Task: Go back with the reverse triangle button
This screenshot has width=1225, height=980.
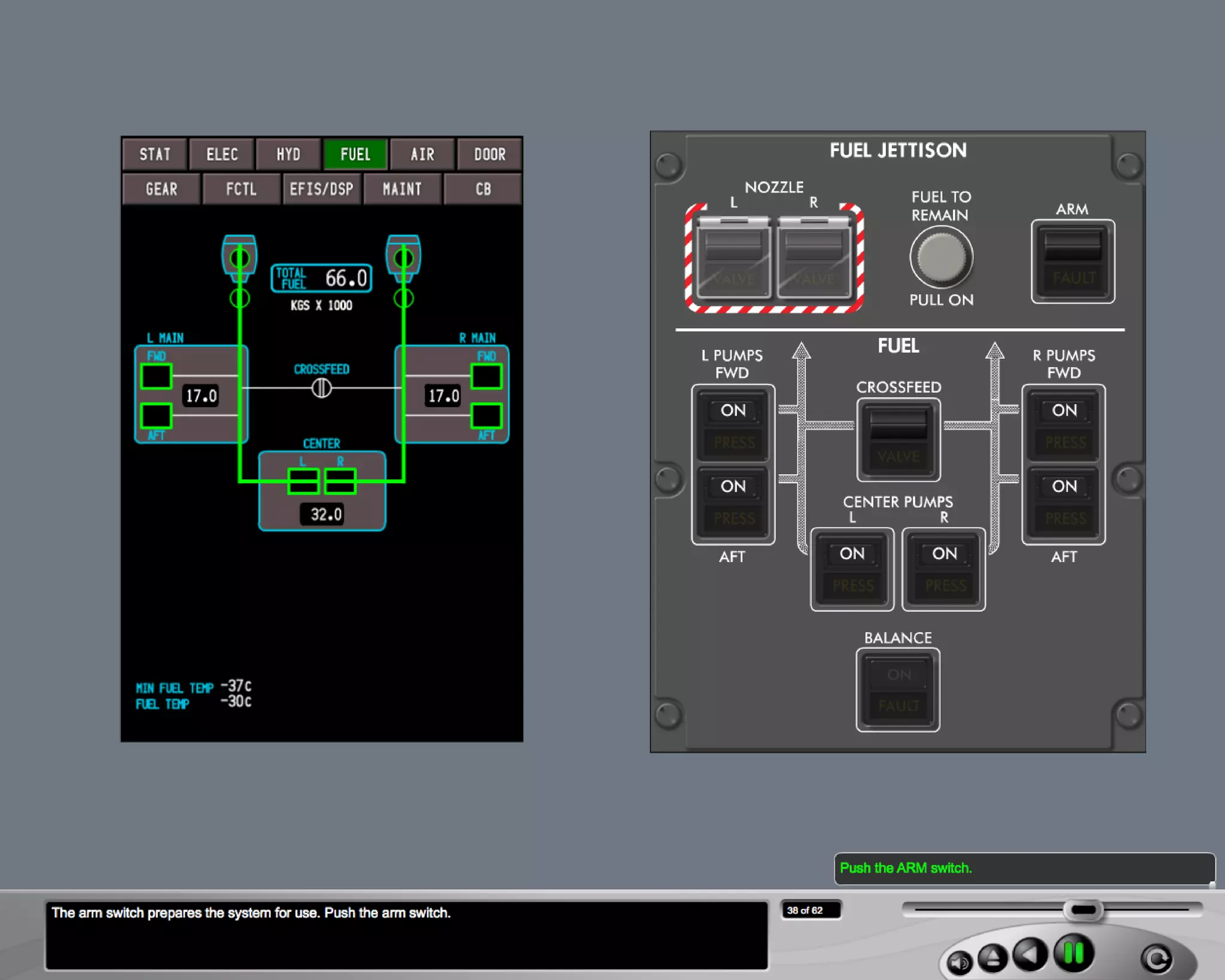Action: point(1030,954)
